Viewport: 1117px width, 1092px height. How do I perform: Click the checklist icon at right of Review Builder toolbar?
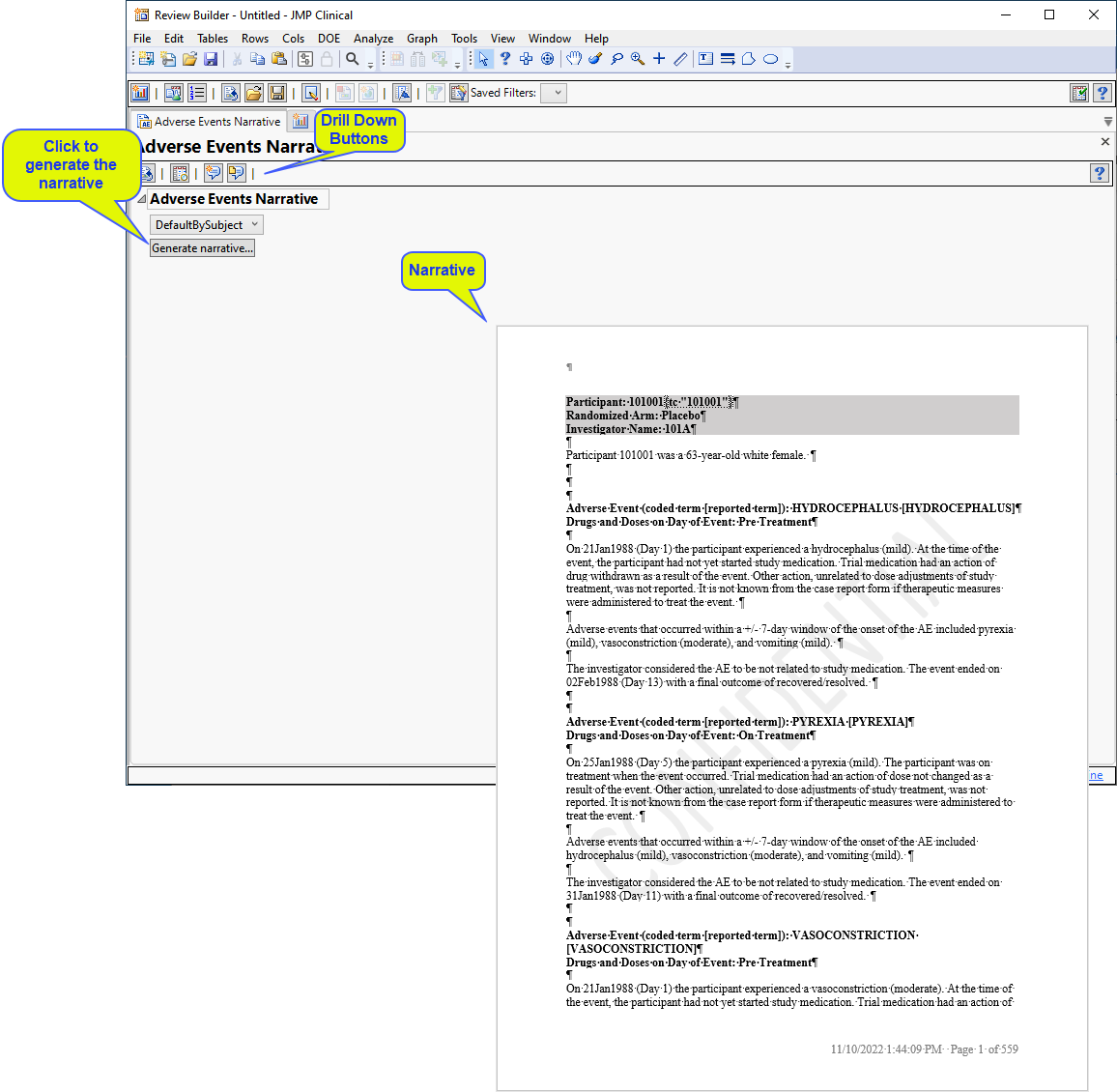point(1079,93)
